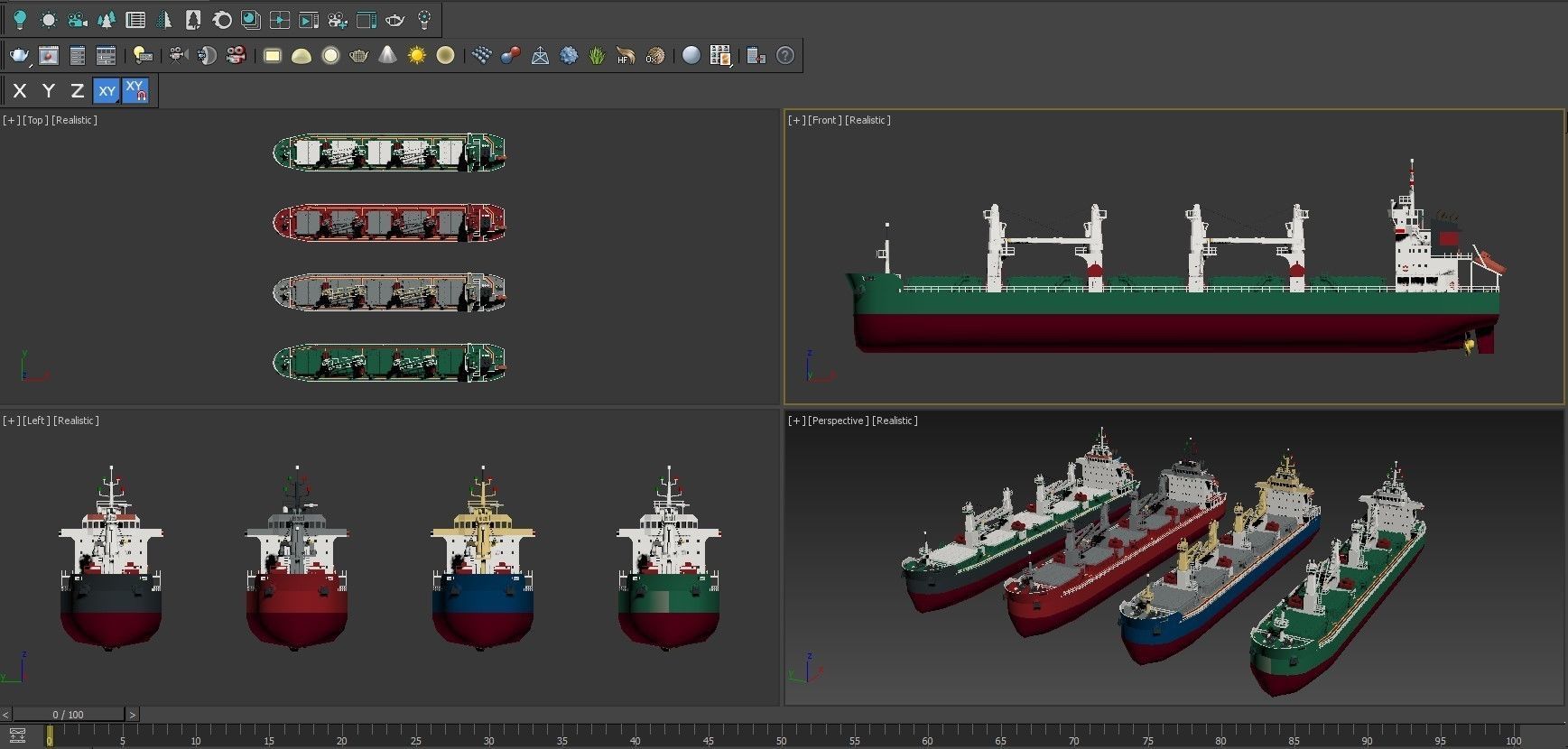
Task: Click the grass fur icon
Action: point(597,56)
